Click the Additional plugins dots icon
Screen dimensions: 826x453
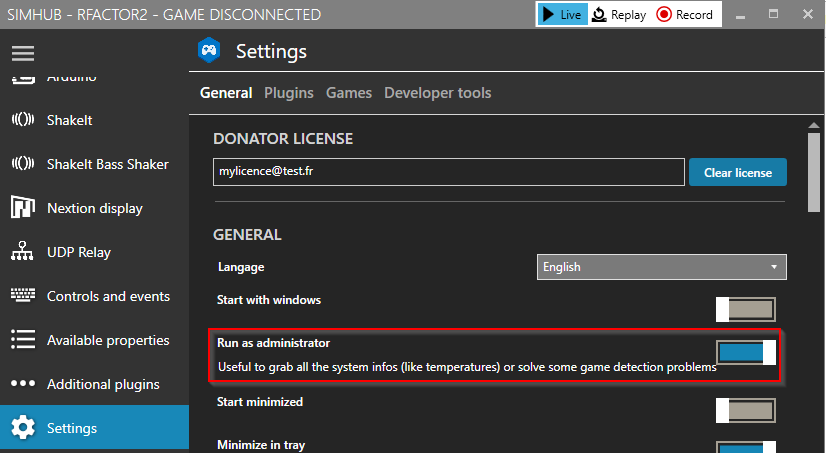tap(23, 383)
